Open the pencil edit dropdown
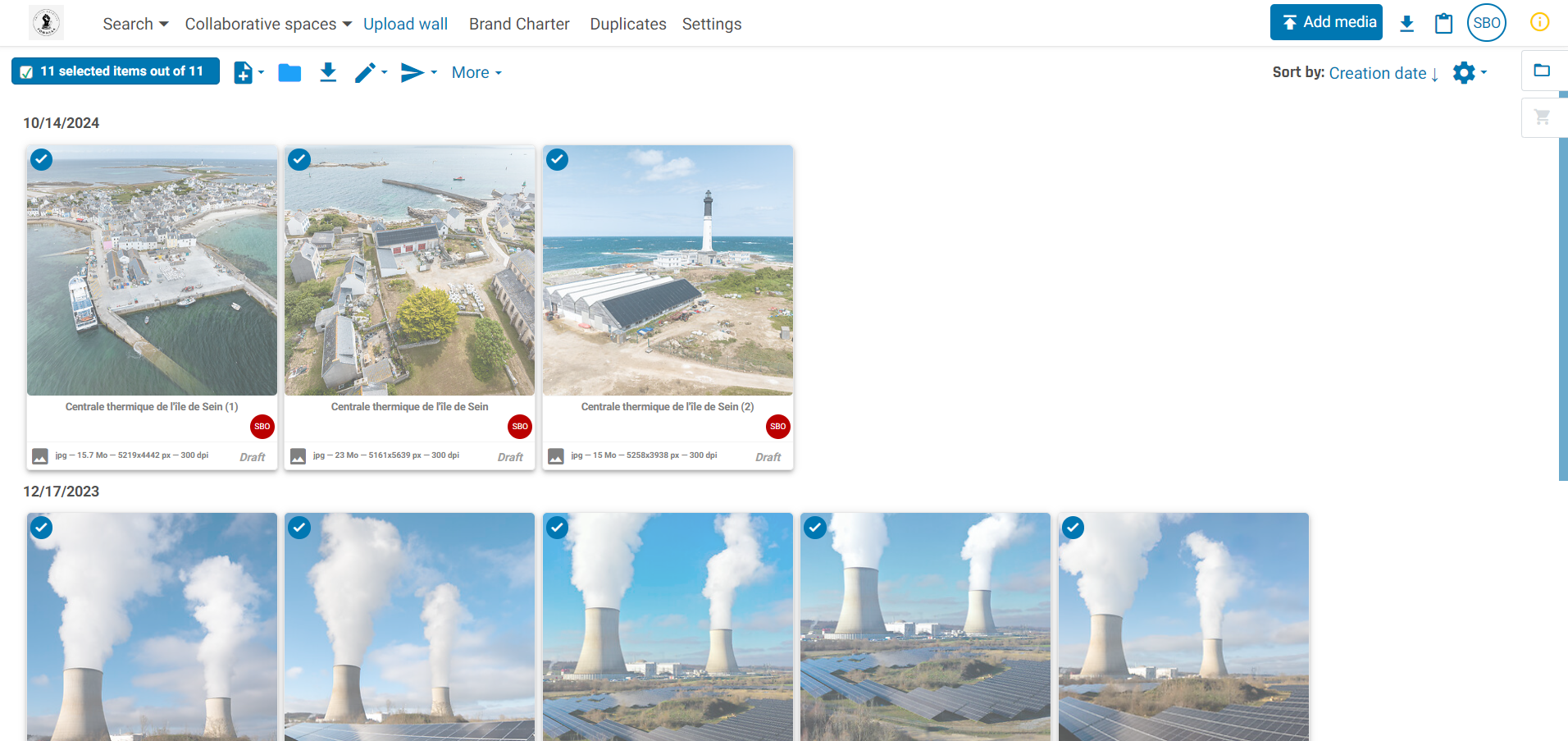 pyautogui.click(x=371, y=72)
